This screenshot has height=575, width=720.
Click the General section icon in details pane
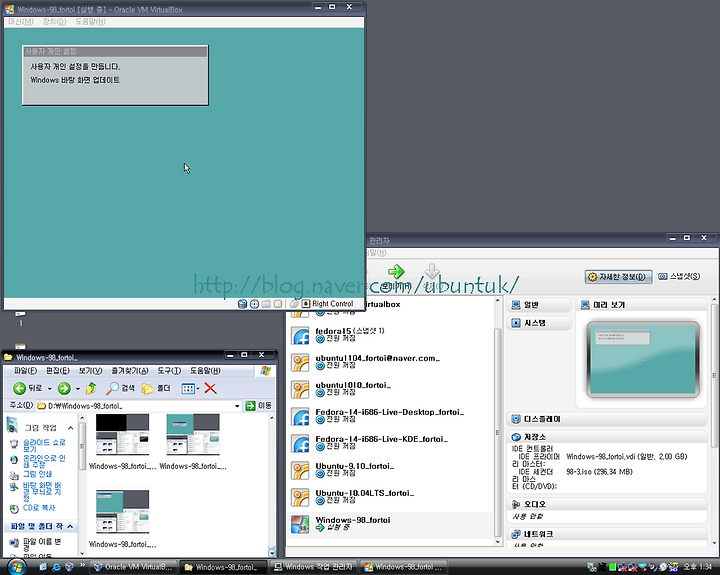click(x=516, y=305)
